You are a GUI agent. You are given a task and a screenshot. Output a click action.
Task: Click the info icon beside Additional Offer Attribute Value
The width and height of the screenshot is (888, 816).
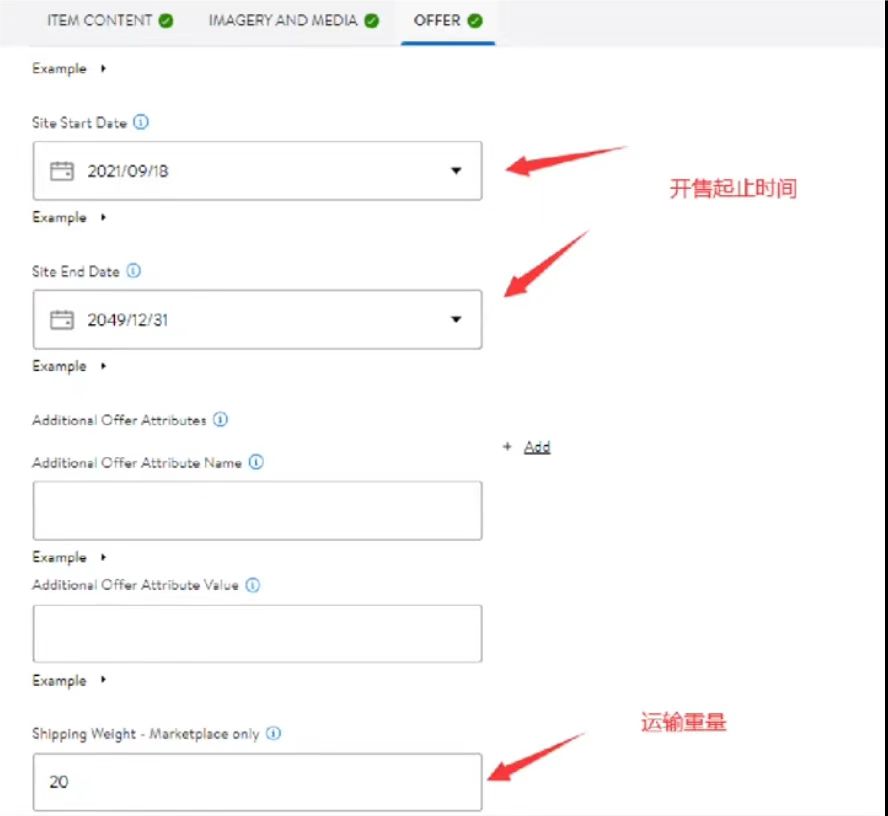point(252,585)
